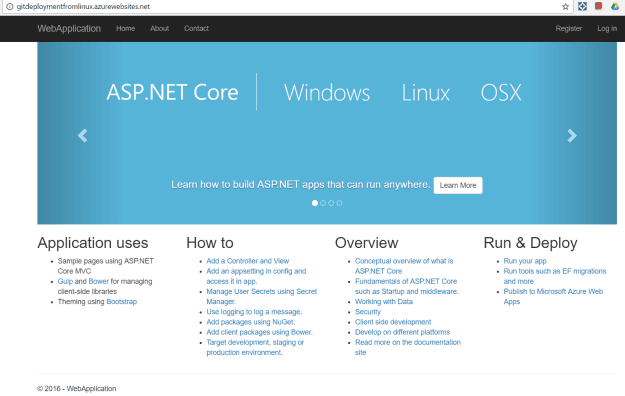This screenshot has height=396, width=625.
Task: Select the second carousel indicator dot
Action: (x=323, y=203)
